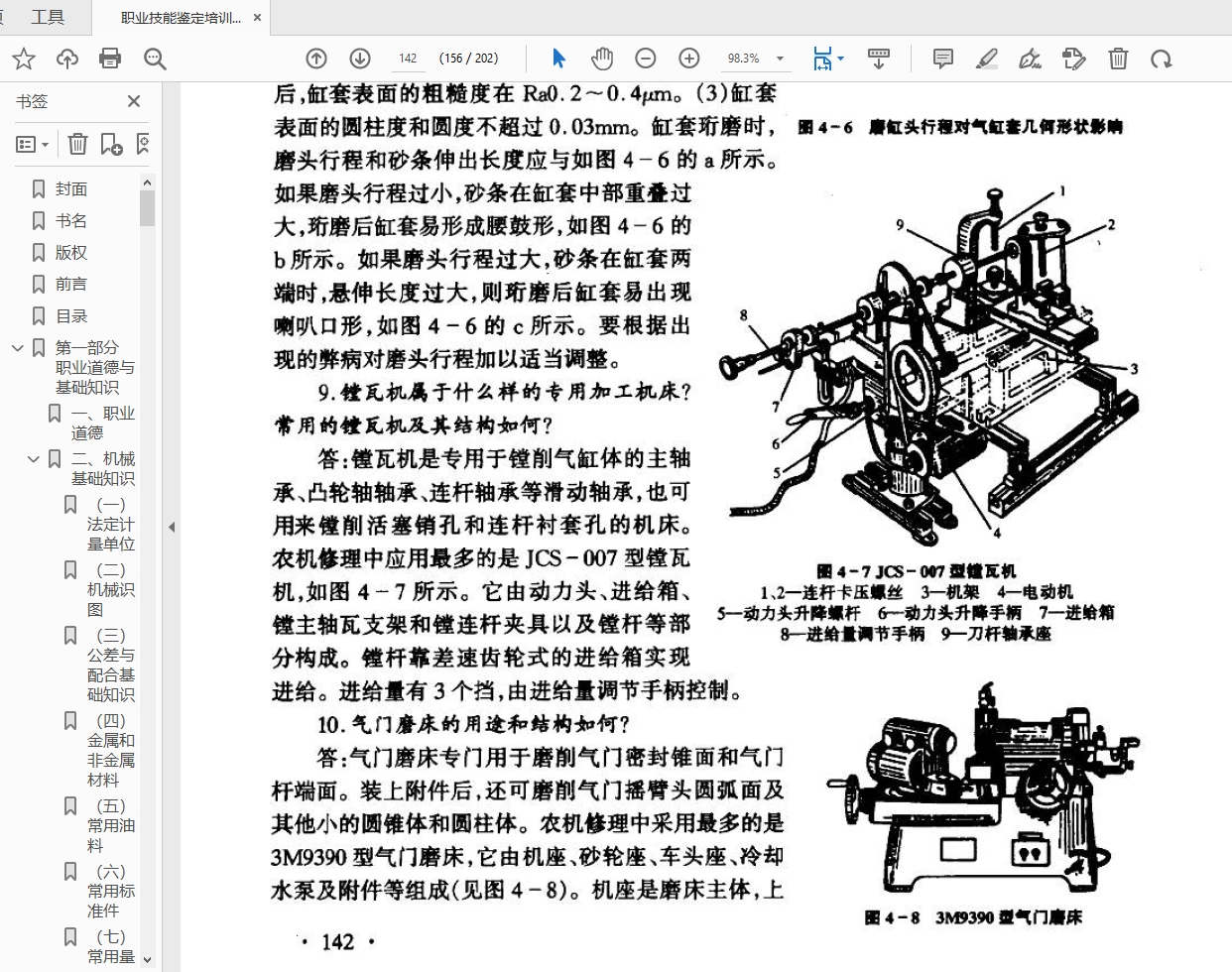1232x972 pixels.
Task: Add a sticky note comment
Action: pos(942,59)
